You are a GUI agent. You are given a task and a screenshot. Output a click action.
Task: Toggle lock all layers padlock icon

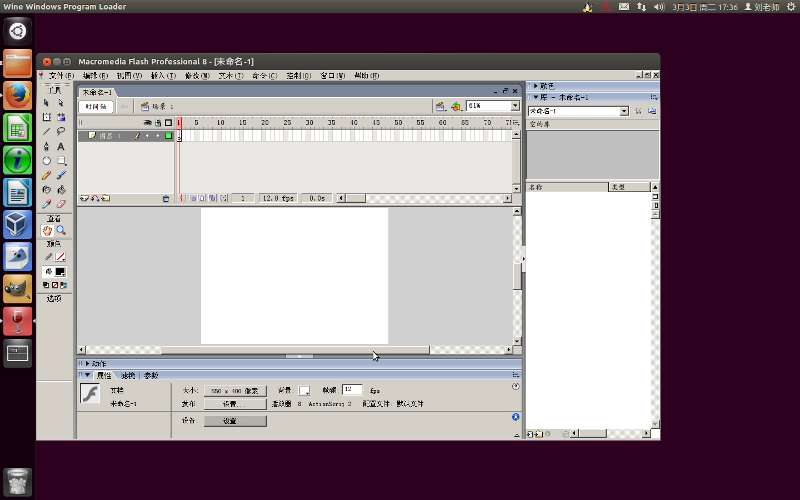tap(158, 122)
